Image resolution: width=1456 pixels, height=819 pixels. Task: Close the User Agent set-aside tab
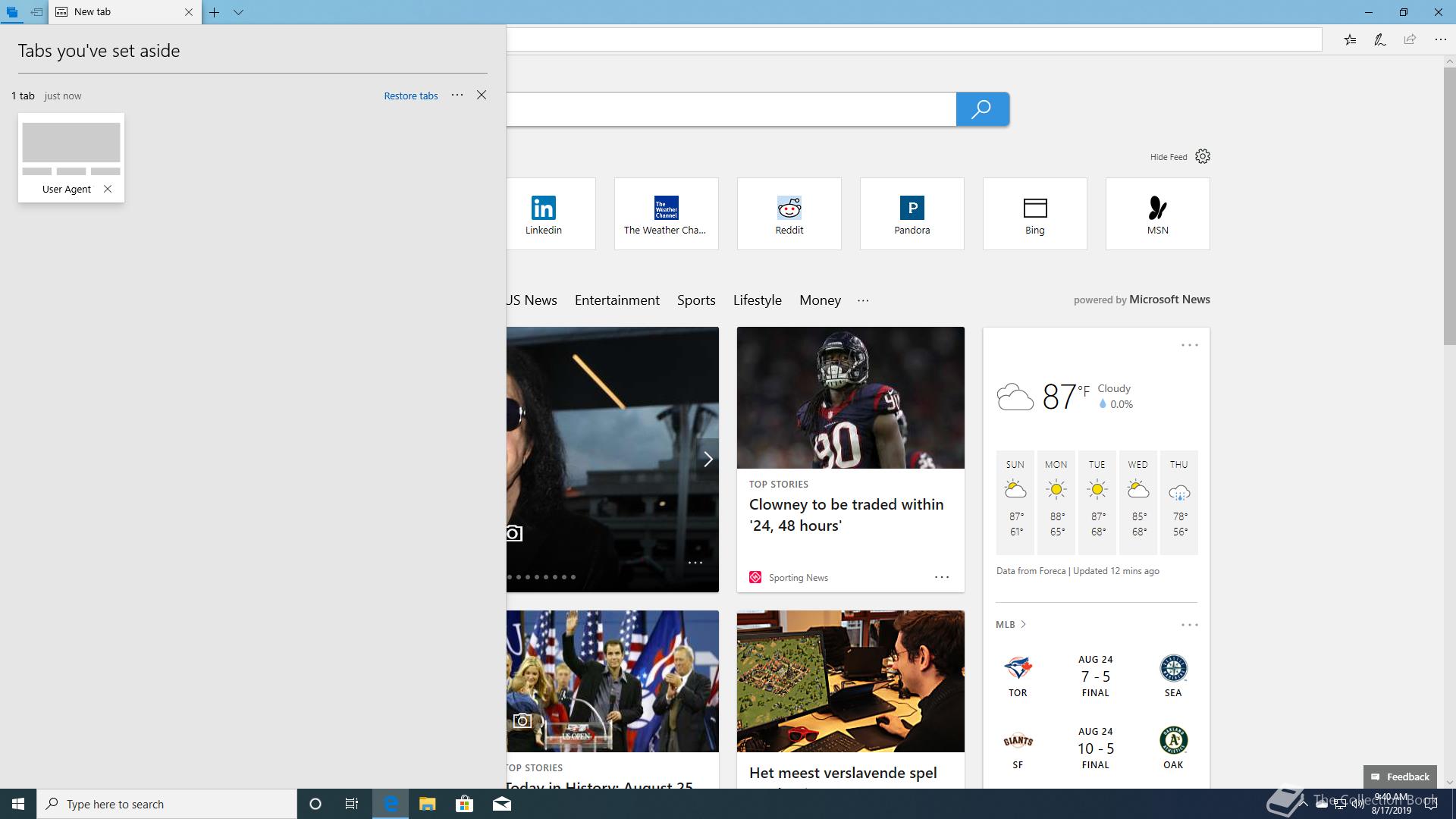[108, 189]
